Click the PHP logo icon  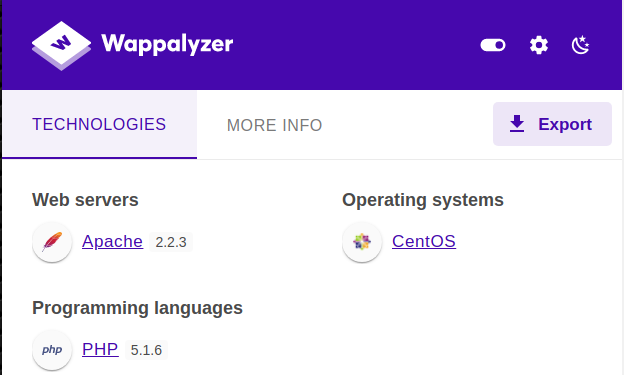tap(52, 350)
